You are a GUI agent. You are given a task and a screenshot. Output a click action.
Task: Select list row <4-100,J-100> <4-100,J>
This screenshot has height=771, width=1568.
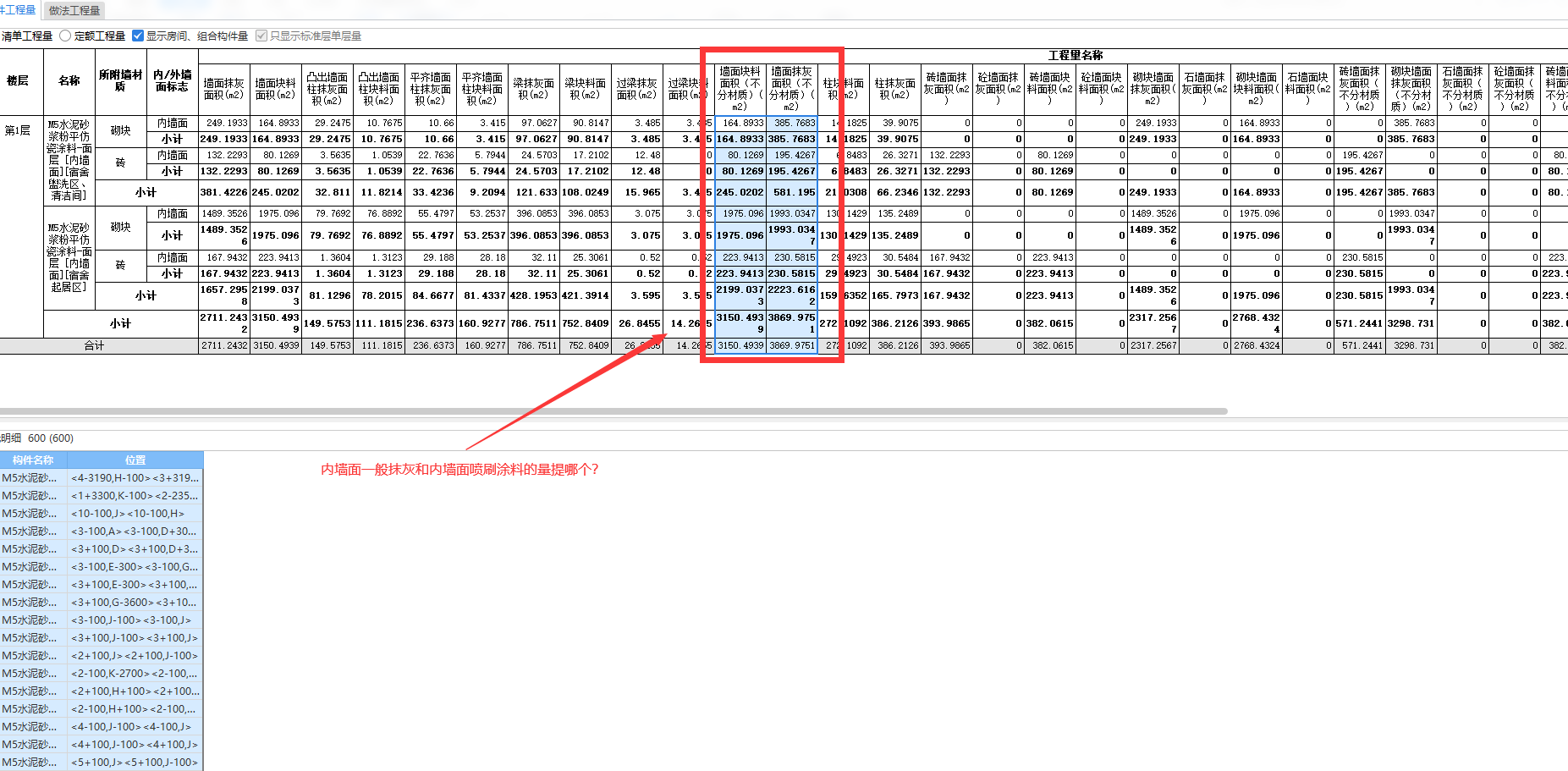coord(102,727)
